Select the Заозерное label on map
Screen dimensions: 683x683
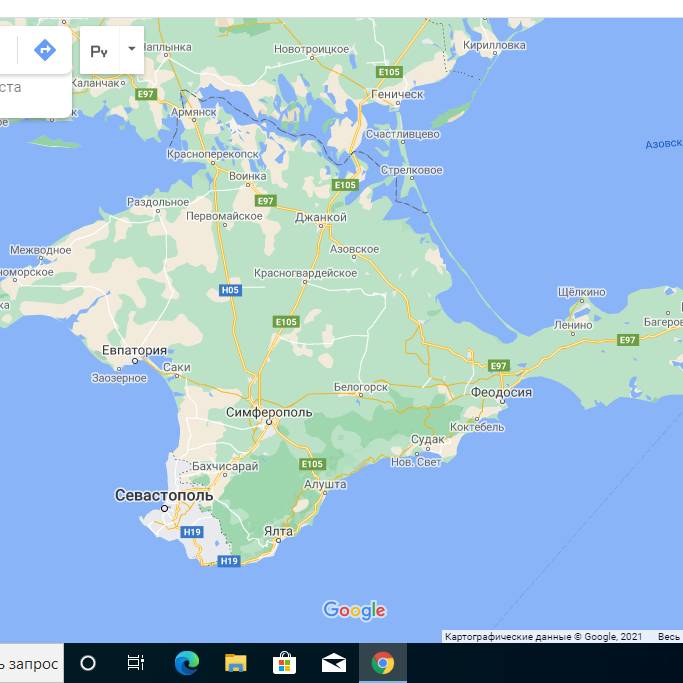pos(119,378)
